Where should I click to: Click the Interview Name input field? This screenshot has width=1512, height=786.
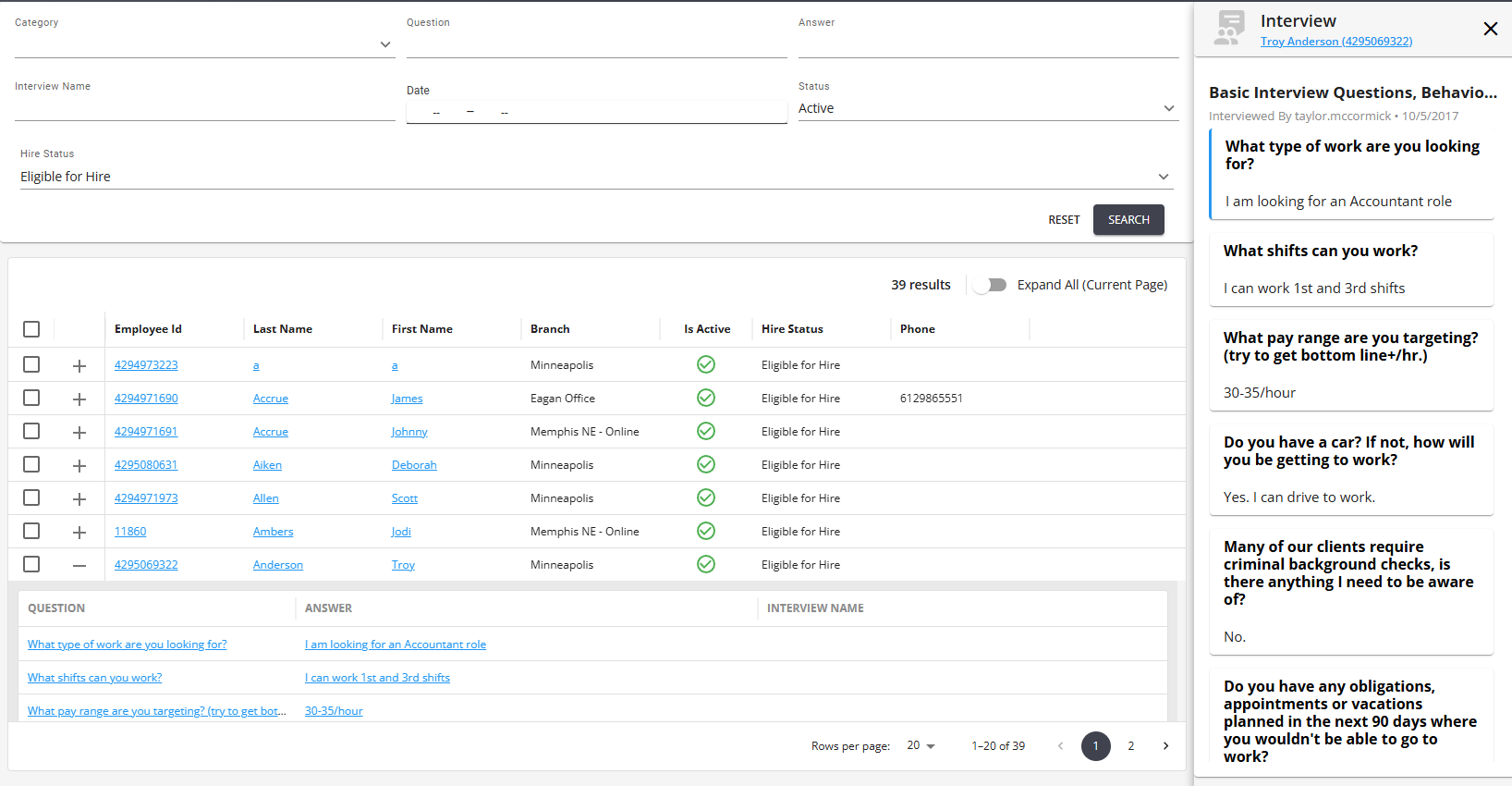click(x=204, y=108)
